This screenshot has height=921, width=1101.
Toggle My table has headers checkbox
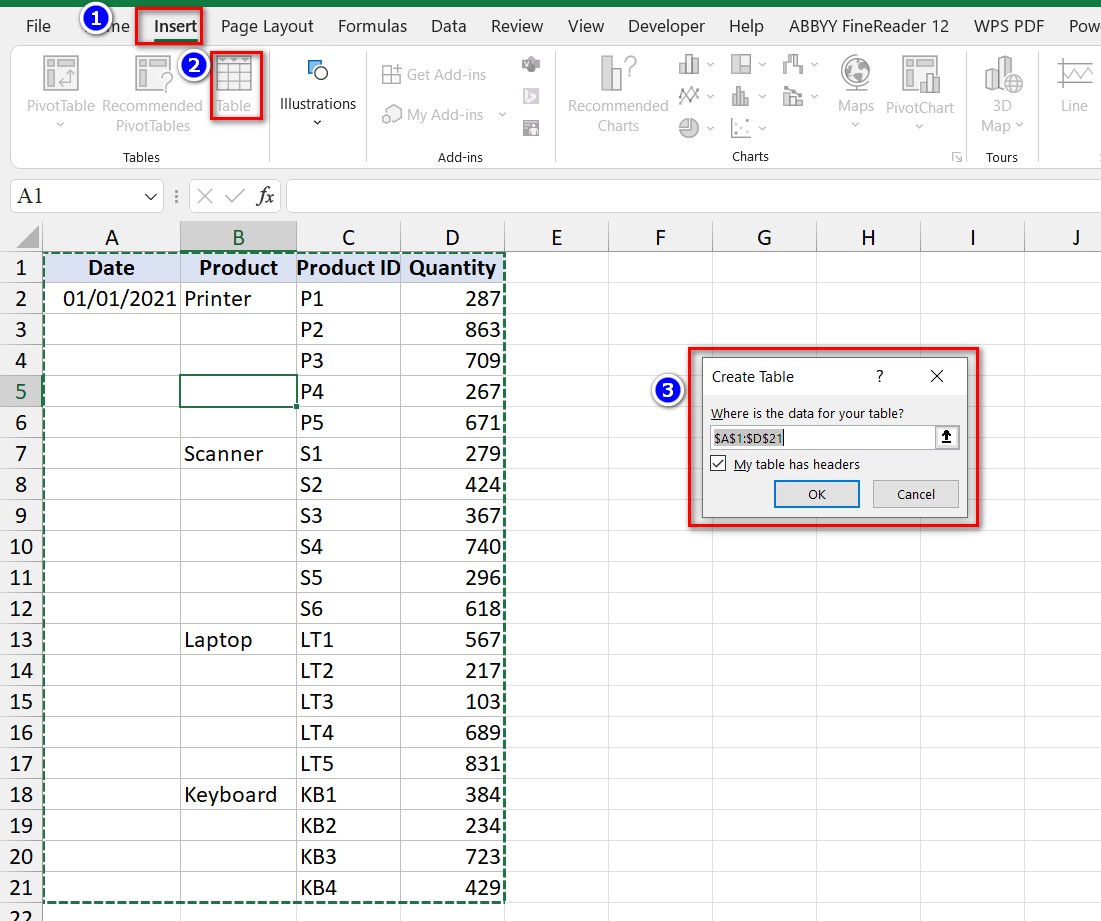click(x=718, y=464)
